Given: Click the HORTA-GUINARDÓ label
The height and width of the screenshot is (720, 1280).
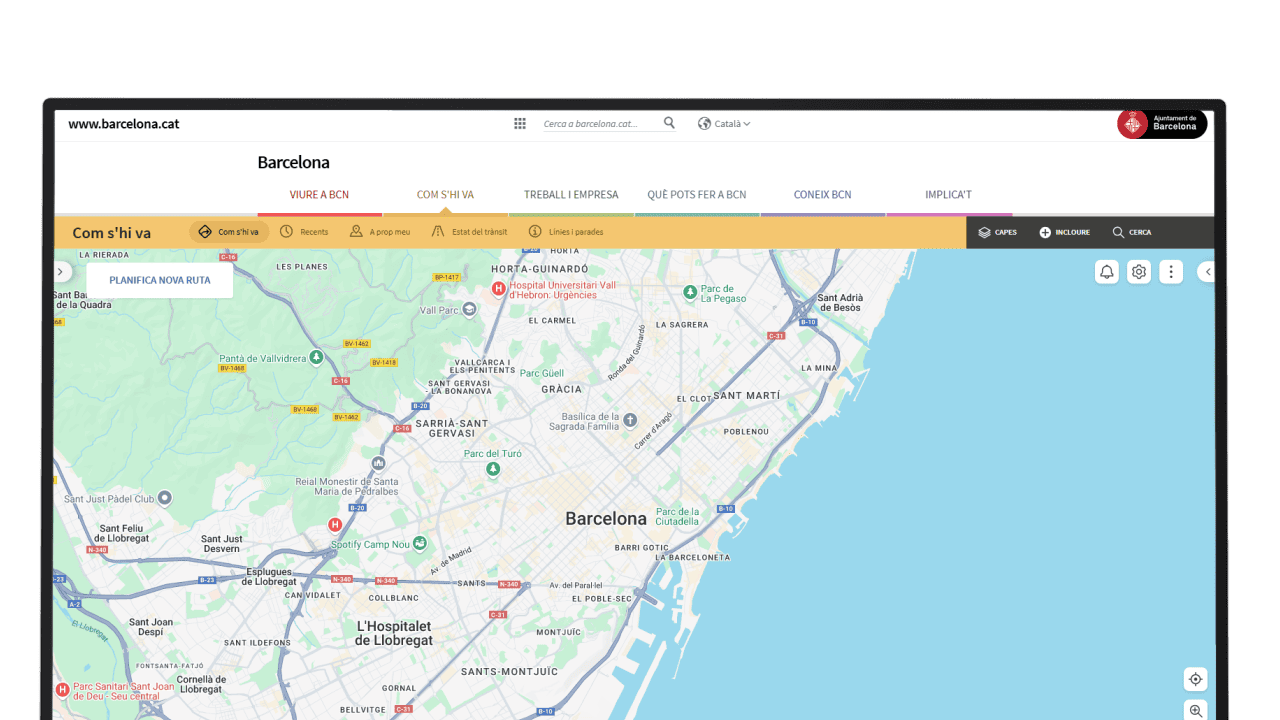Looking at the screenshot, I should 540,269.
